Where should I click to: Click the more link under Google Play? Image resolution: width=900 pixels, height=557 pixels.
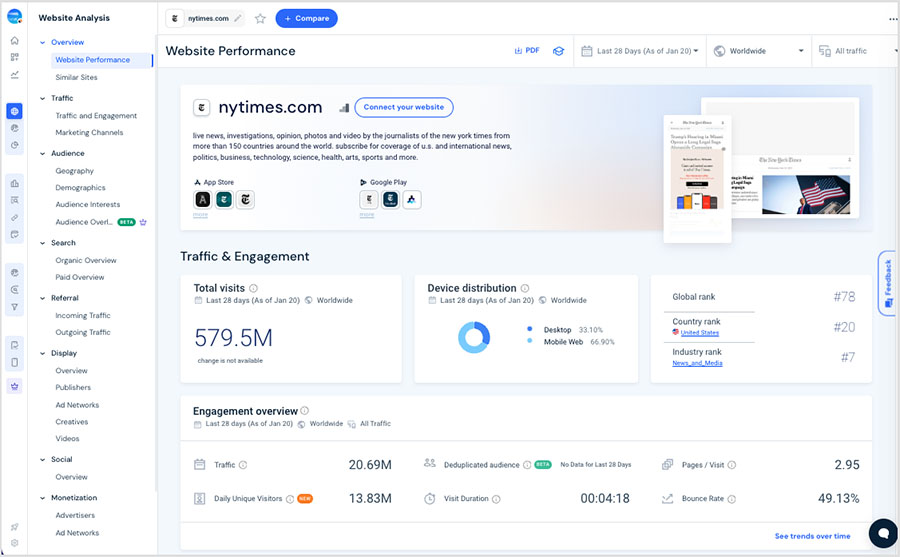coord(367,214)
